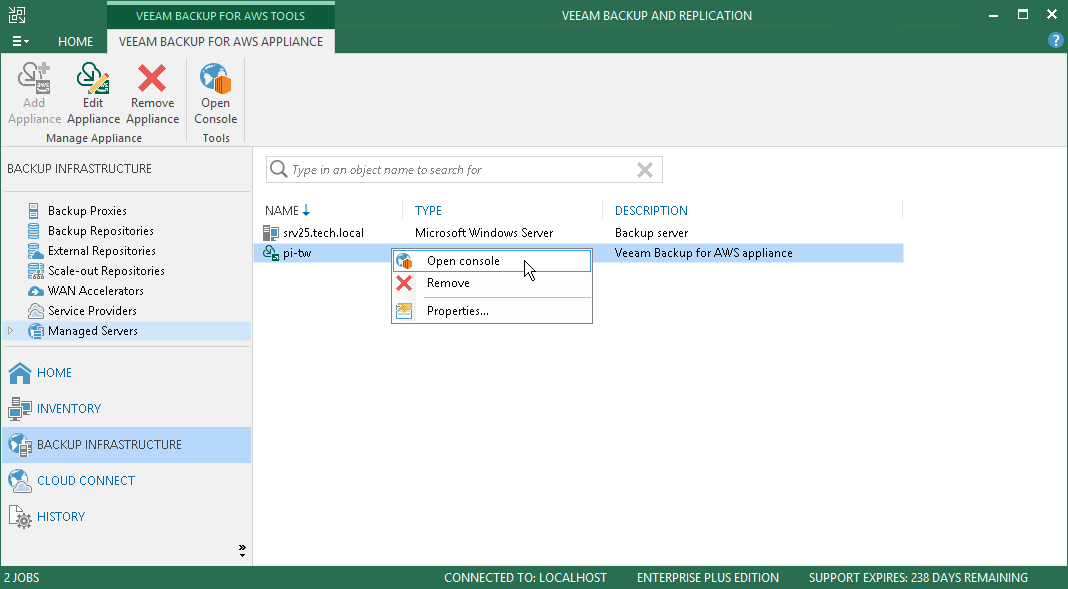Click the Cloud Connect navigation icon
The height and width of the screenshot is (589, 1068).
click(x=20, y=481)
